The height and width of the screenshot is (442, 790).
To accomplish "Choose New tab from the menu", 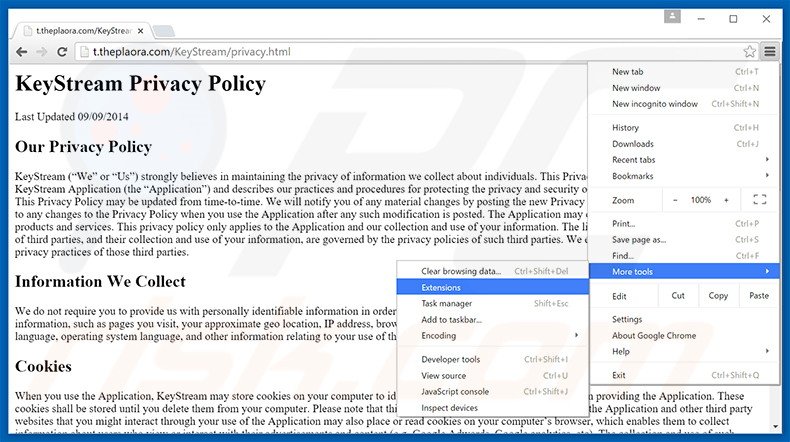I will pyautogui.click(x=684, y=72).
